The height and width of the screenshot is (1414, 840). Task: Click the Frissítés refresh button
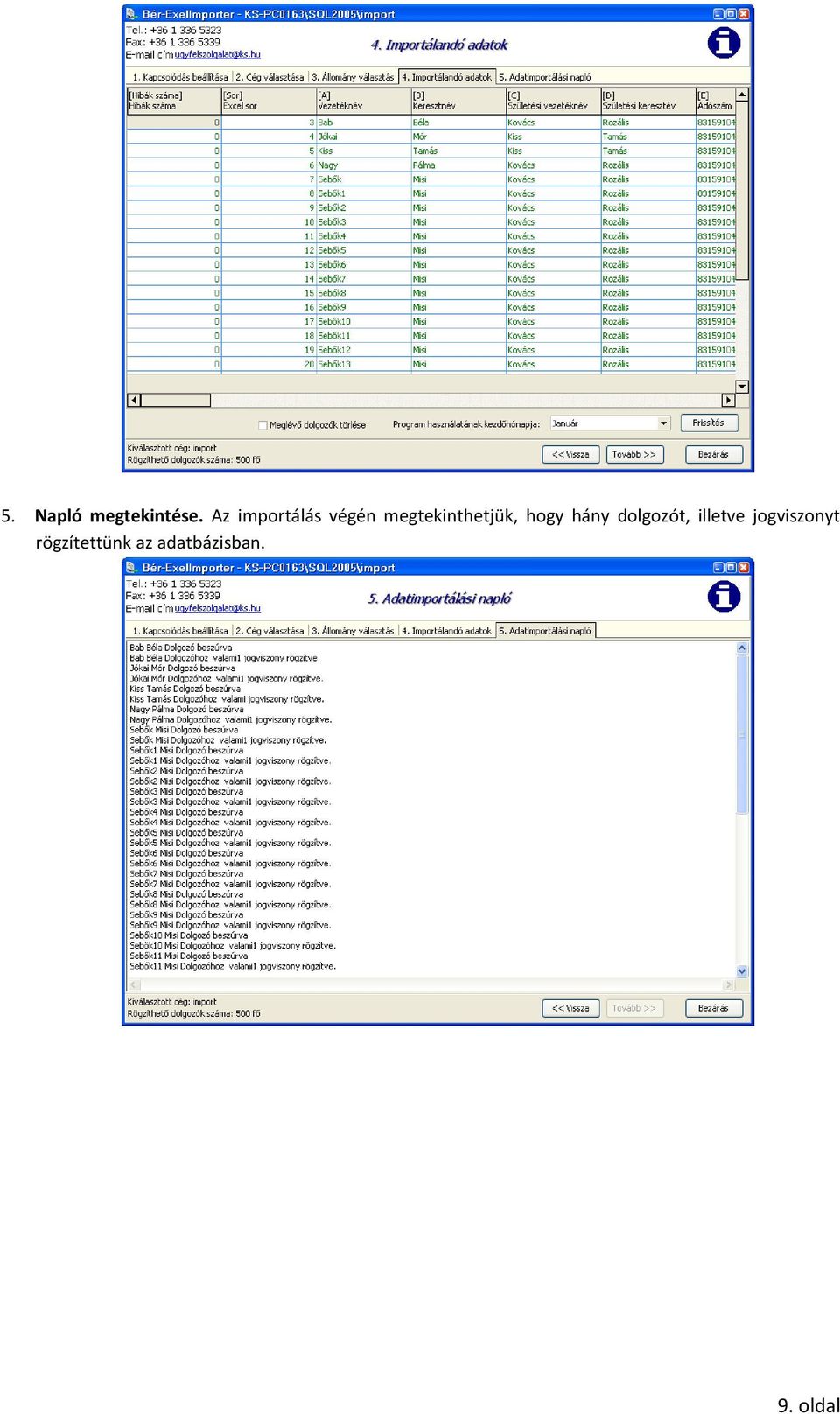[709, 423]
